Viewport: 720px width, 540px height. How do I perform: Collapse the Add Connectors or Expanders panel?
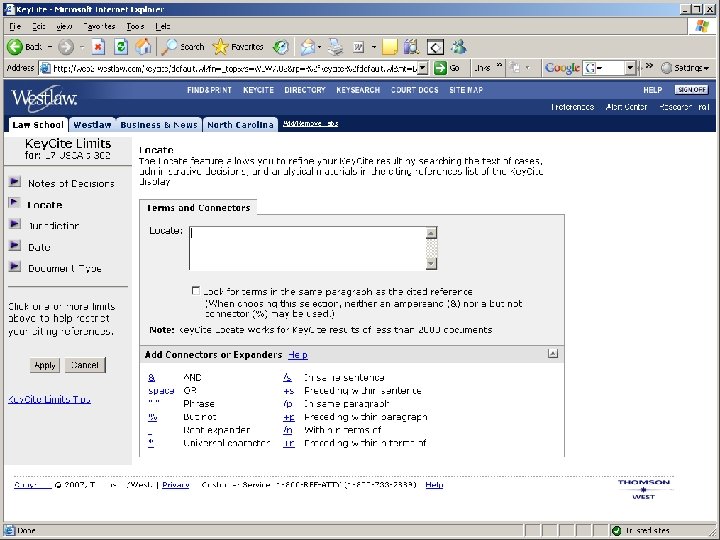[x=553, y=354]
